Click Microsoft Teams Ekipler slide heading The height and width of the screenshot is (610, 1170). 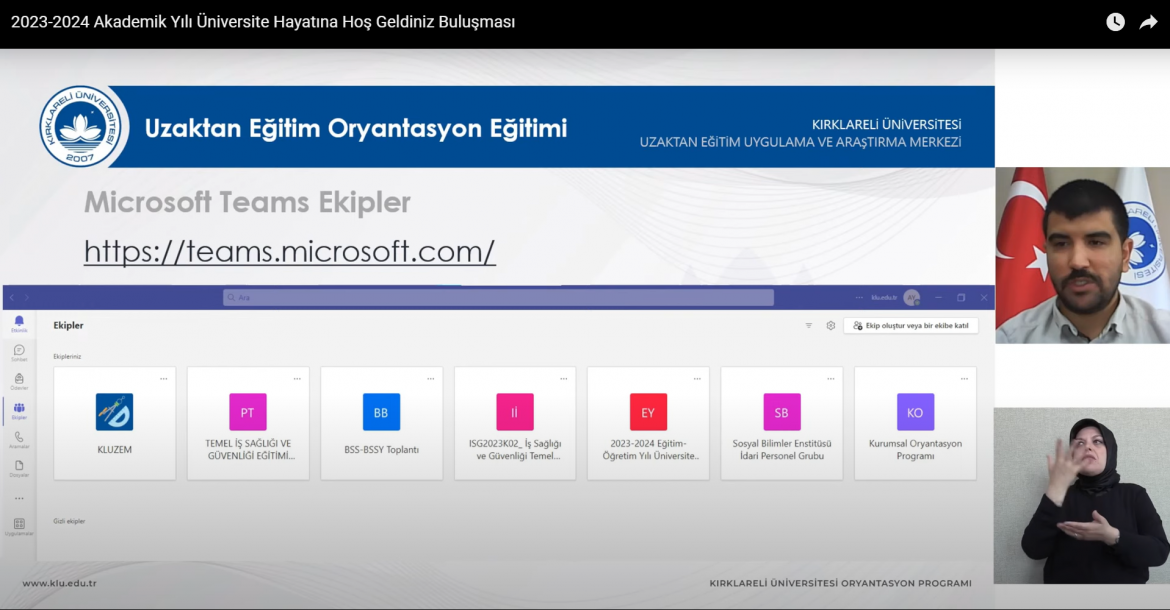(x=247, y=202)
